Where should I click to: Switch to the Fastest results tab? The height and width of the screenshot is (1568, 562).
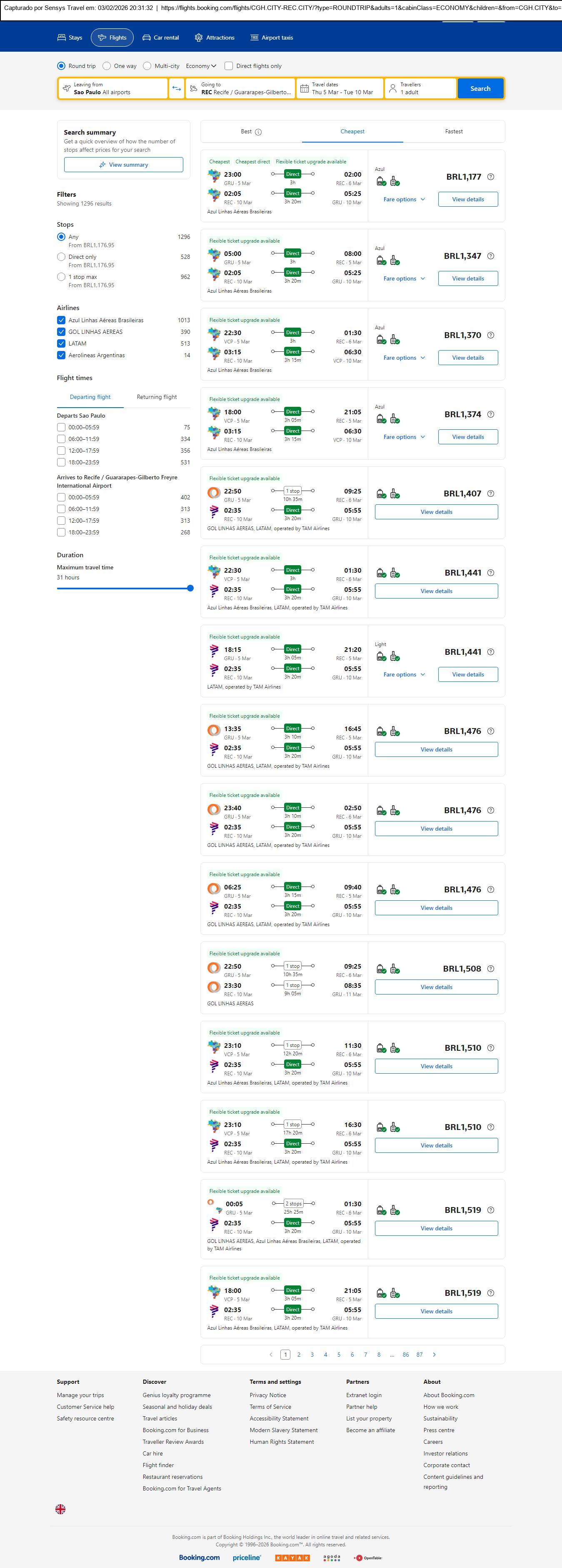[454, 131]
